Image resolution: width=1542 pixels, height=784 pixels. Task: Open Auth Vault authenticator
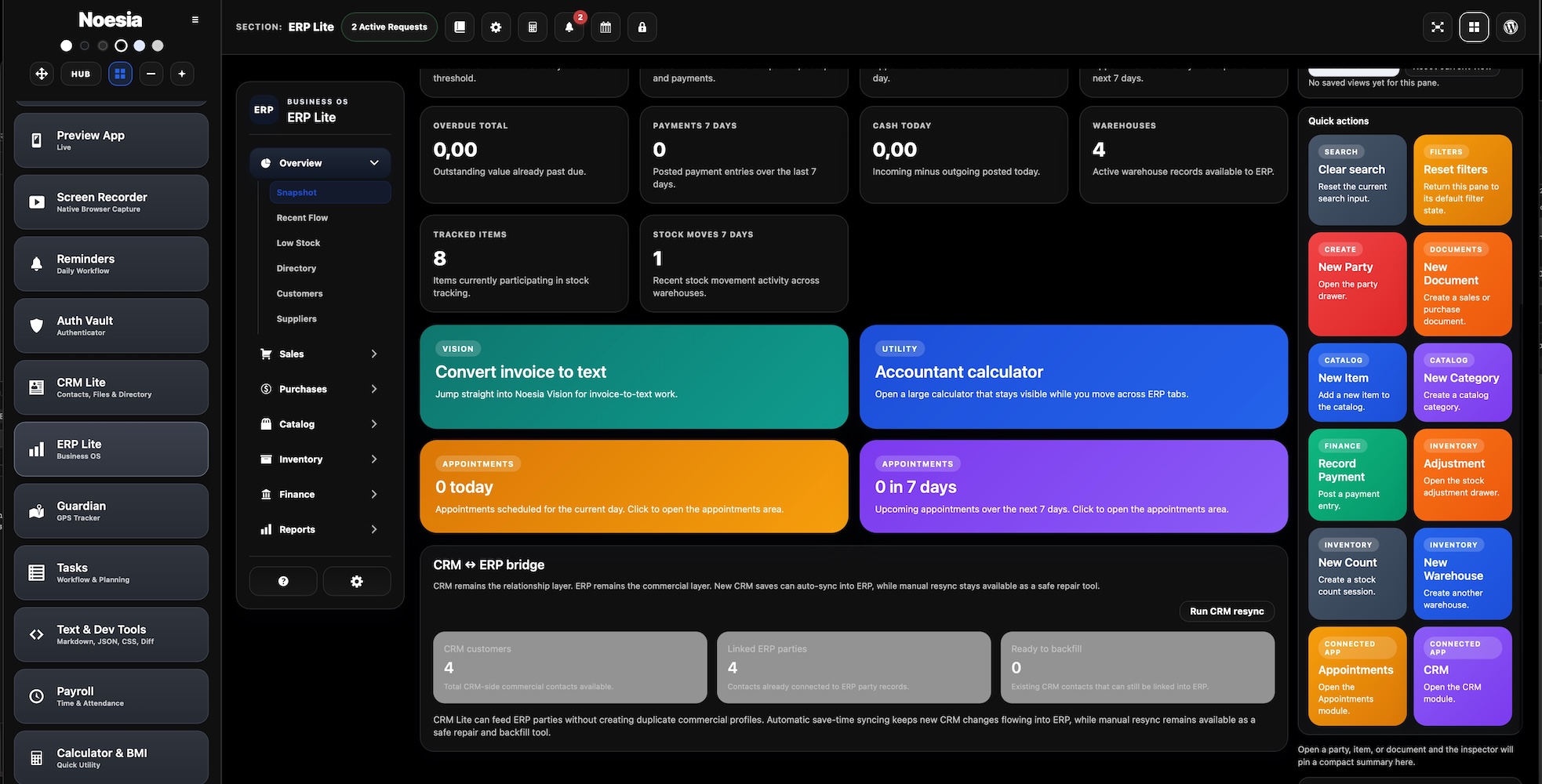coord(111,325)
